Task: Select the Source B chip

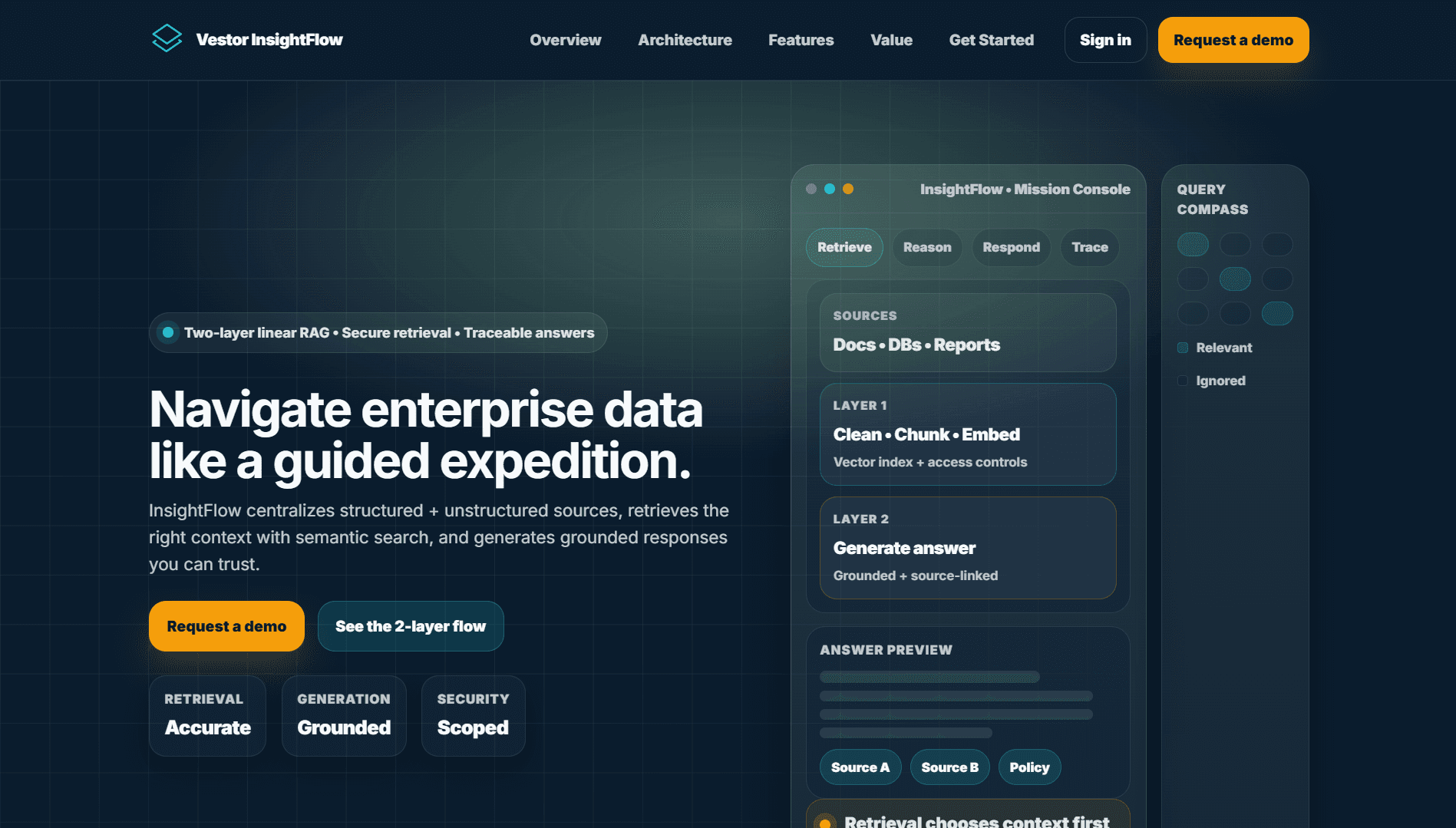Action: point(949,767)
